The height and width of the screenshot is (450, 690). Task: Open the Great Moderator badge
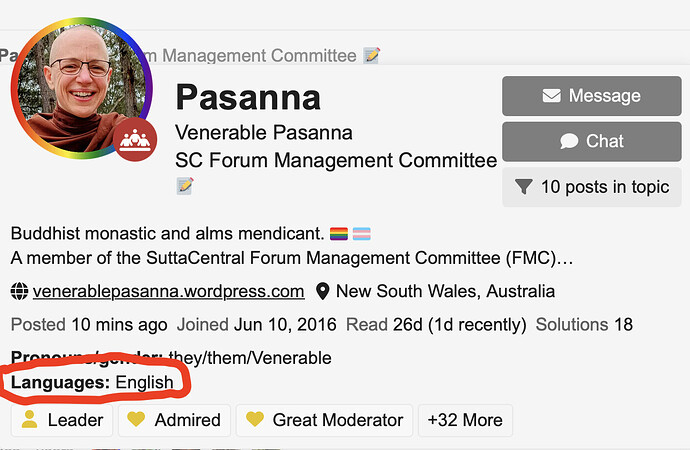coord(324,420)
